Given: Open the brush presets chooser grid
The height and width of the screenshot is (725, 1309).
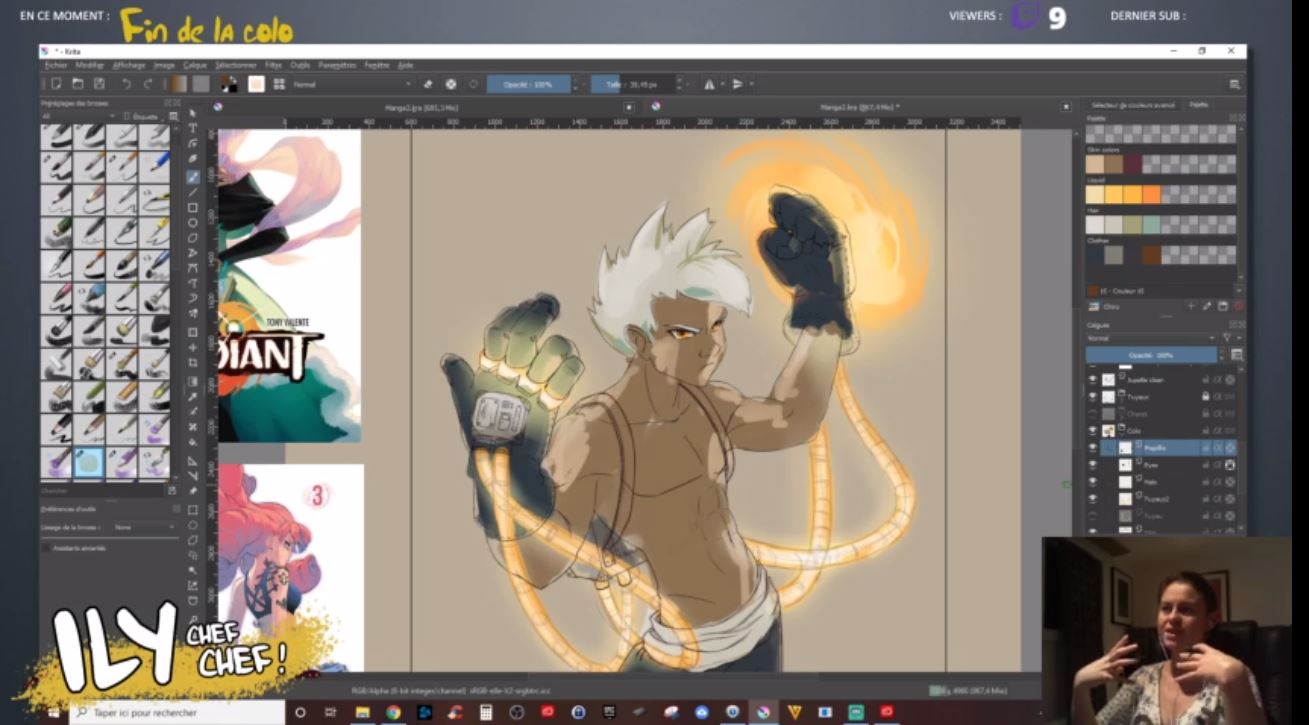Looking at the screenshot, I should click(x=279, y=84).
